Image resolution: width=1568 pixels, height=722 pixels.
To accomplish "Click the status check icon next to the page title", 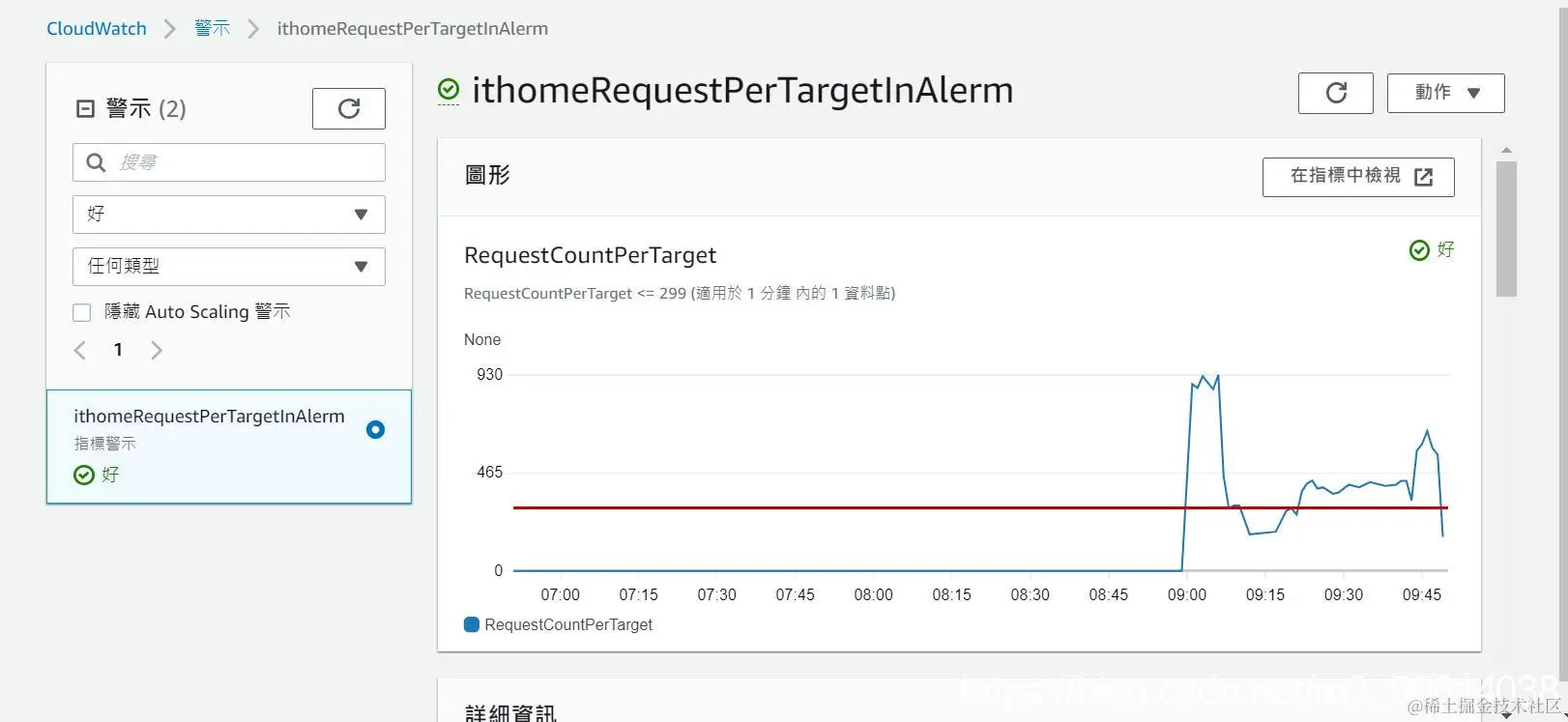I will coord(448,89).
